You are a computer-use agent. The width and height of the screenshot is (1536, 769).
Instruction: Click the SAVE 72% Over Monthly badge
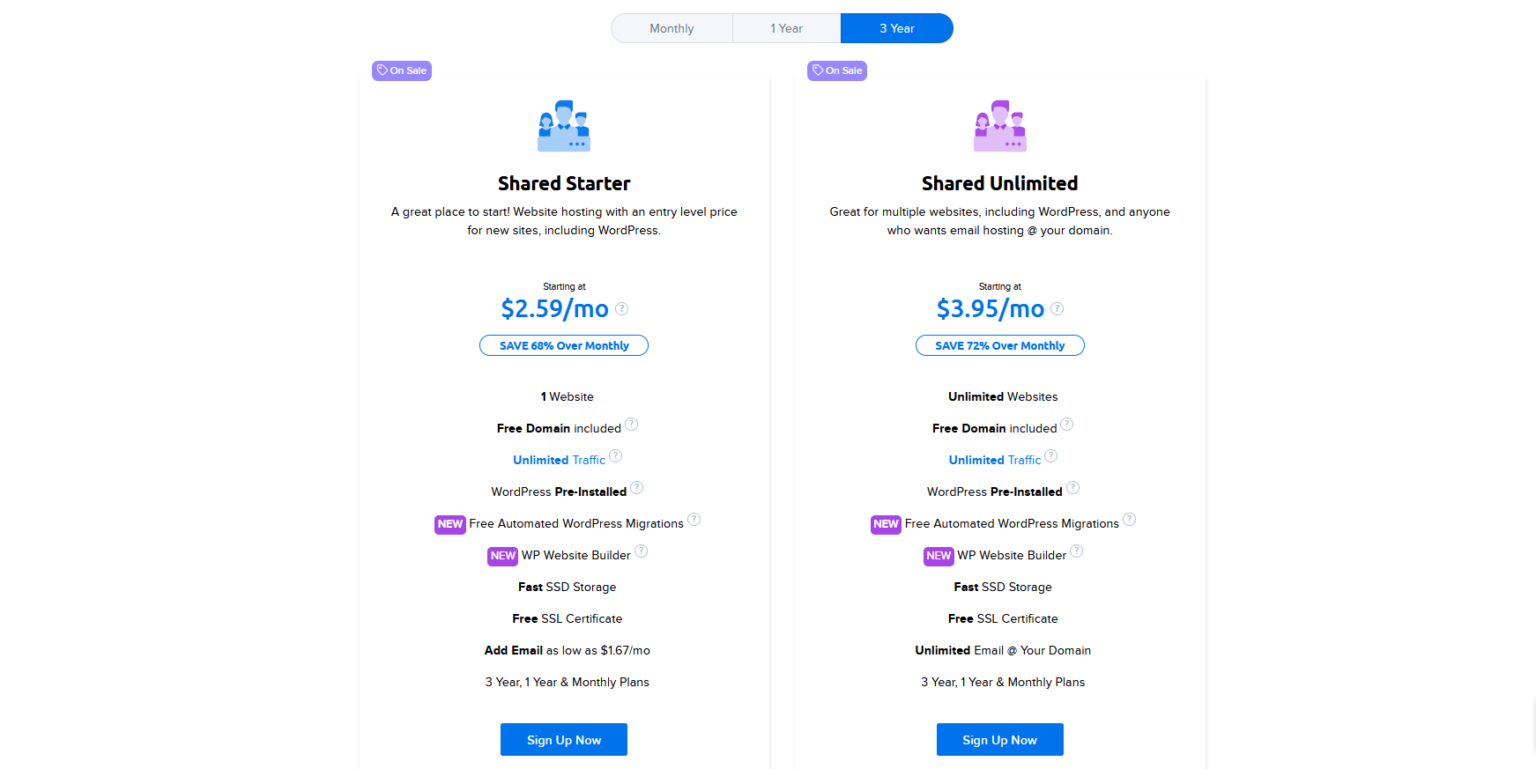pos(1000,345)
